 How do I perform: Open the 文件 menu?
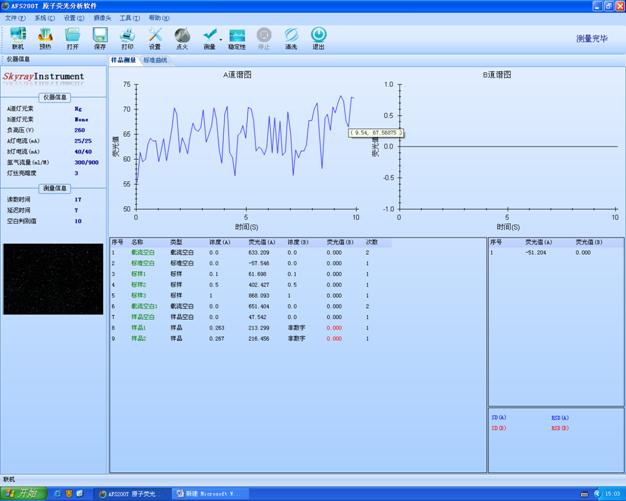click(x=13, y=18)
